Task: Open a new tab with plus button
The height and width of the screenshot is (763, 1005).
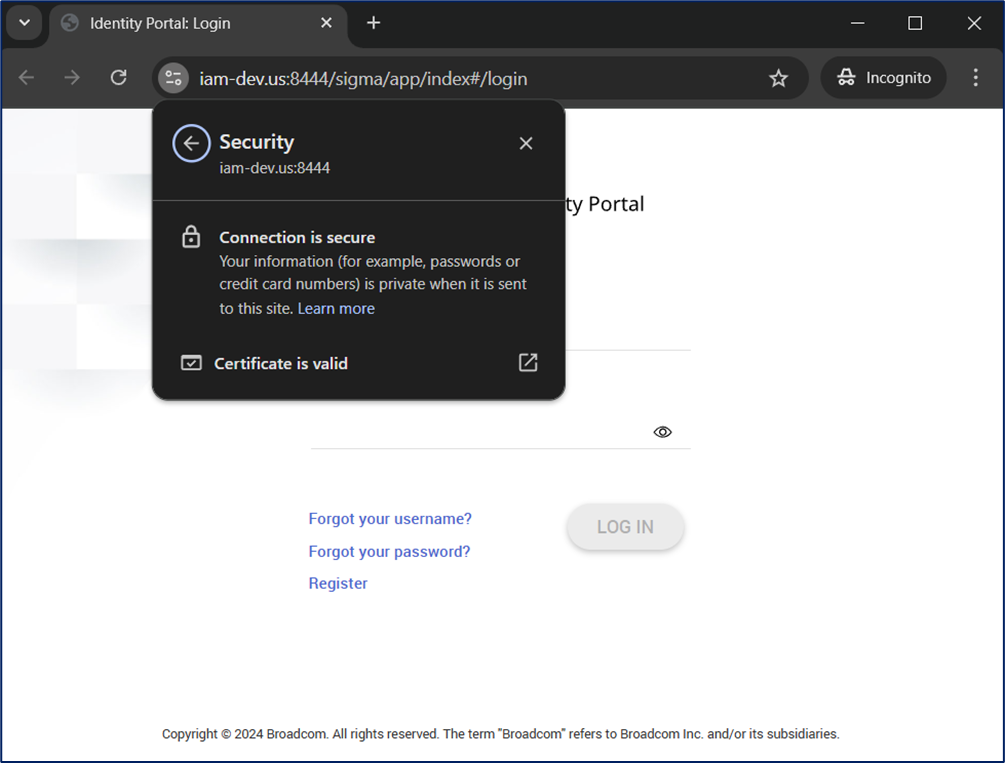Action: tap(373, 23)
